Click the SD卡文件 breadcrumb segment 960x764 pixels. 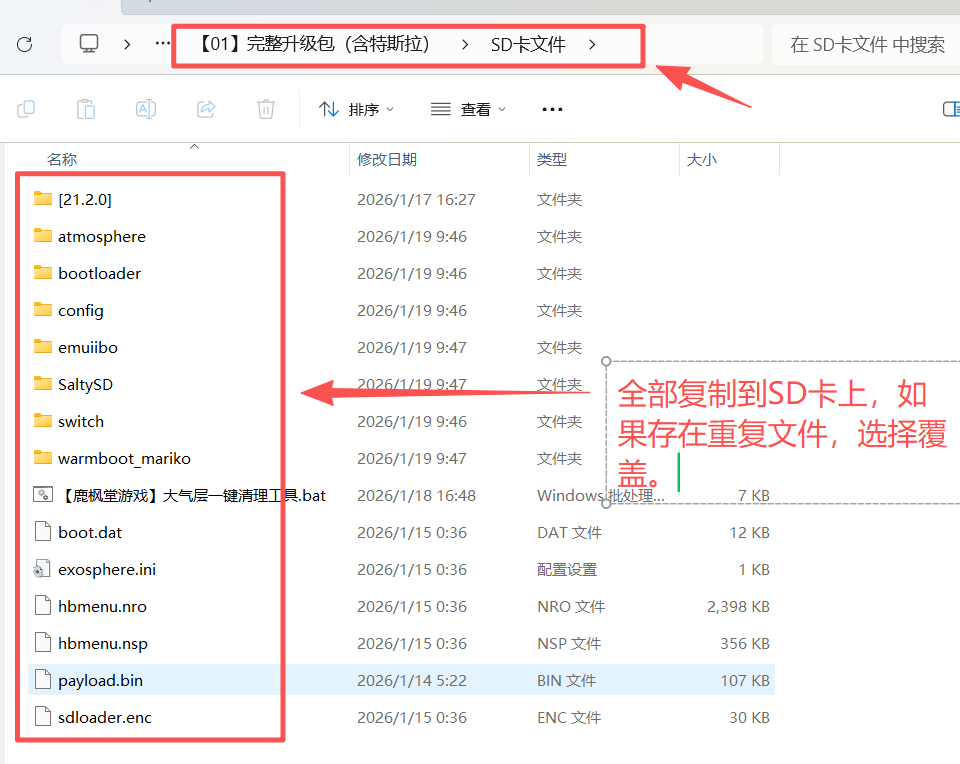(x=527, y=44)
